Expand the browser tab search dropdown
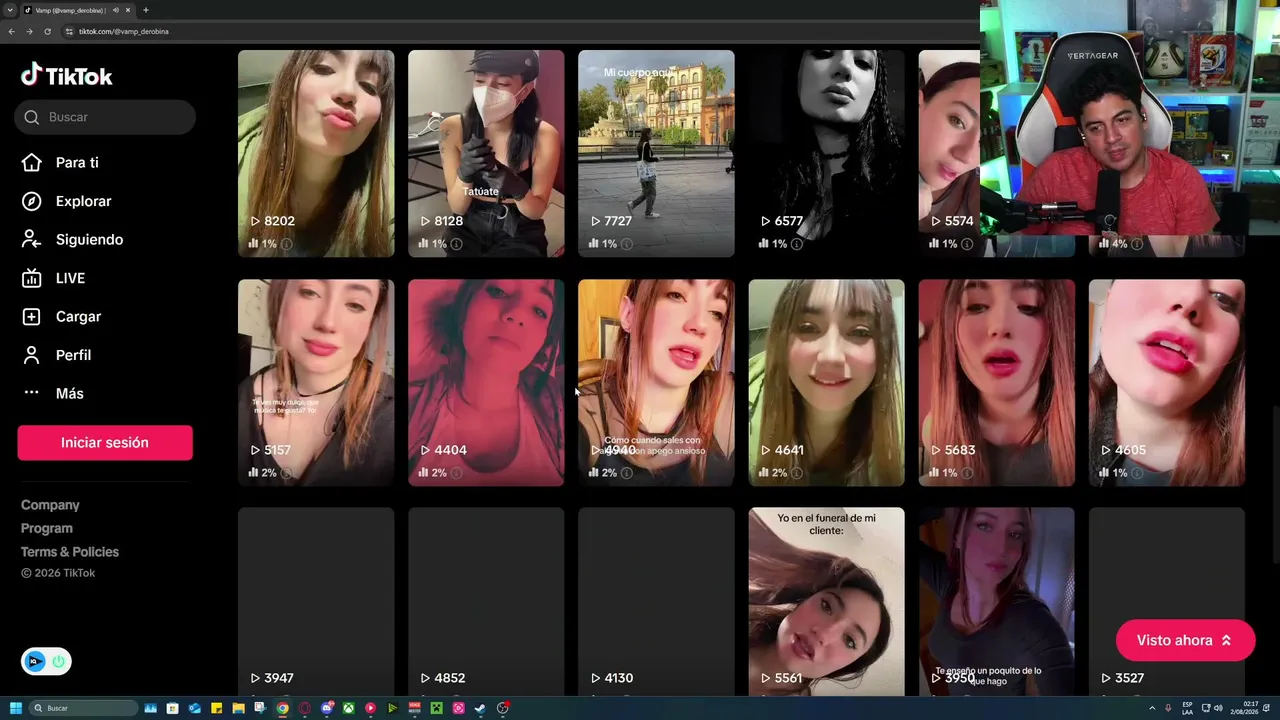Image resolution: width=1280 pixels, height=720 pixels. tap(9, 10)
